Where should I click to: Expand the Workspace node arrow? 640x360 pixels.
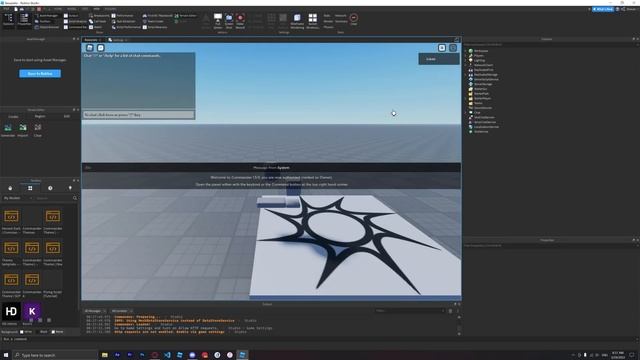pos(465,51)
